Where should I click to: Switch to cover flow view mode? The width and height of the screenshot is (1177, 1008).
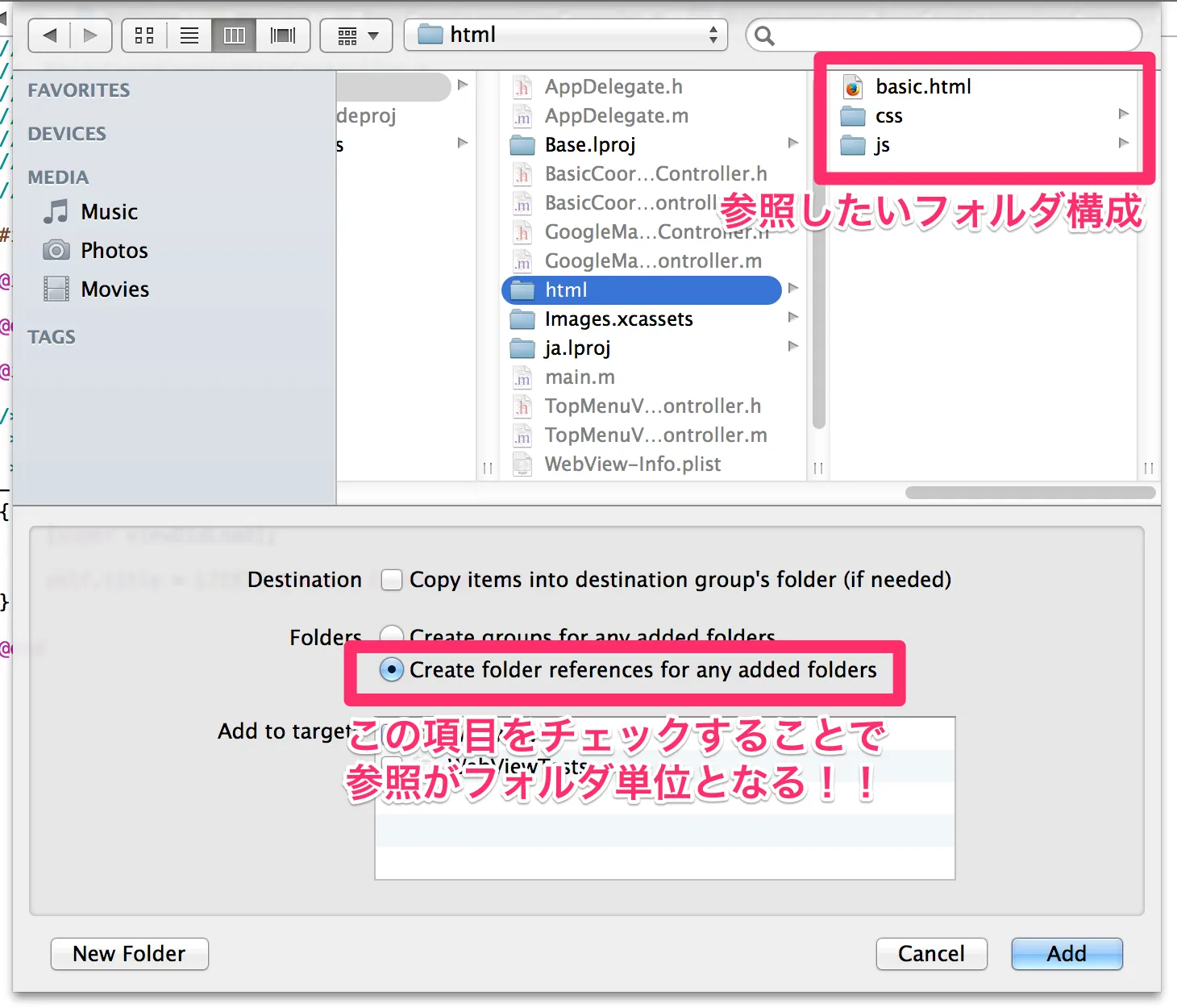[x=281, y=34]
